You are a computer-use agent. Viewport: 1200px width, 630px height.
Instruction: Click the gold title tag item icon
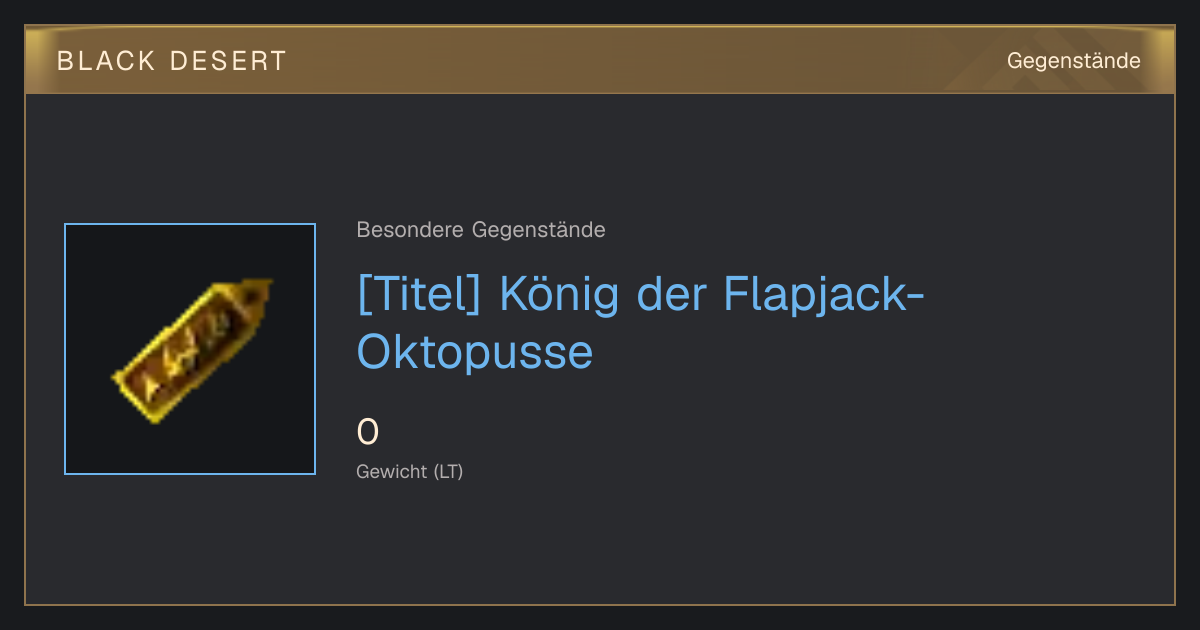(x=190, y=349)
